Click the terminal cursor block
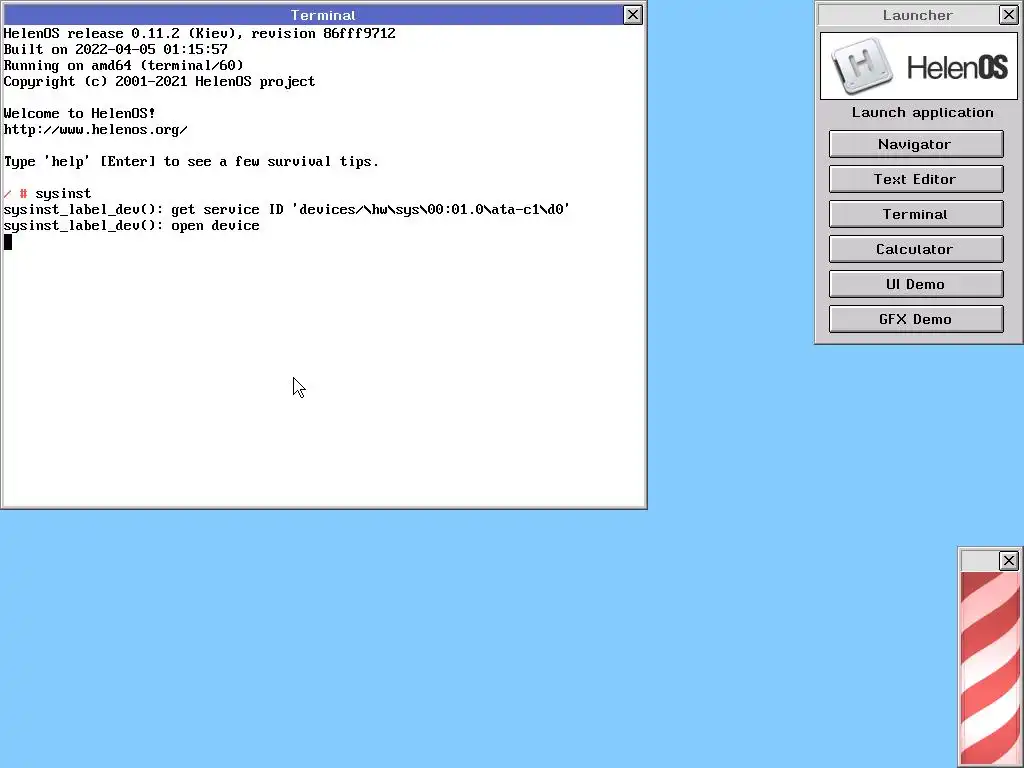 point(8,242)
